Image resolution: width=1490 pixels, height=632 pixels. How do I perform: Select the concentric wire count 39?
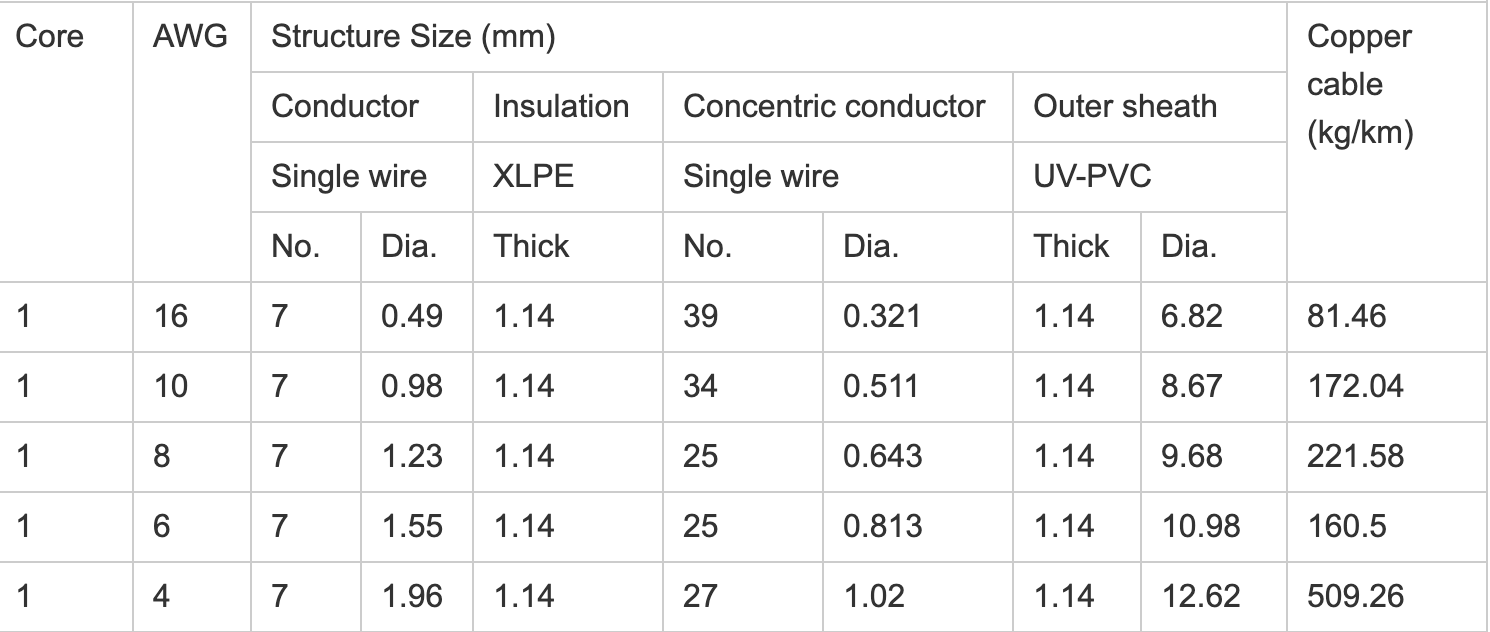click(700, 317)
